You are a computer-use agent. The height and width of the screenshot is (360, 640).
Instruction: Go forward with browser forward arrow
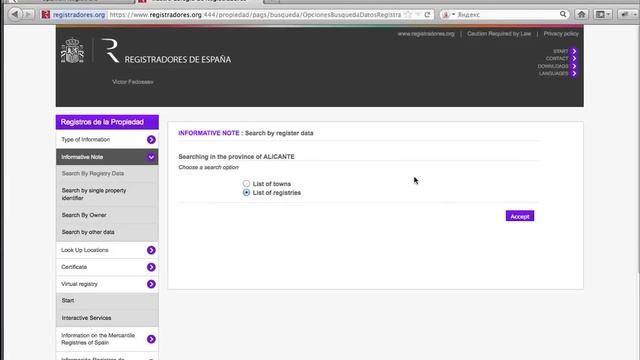click(28, 15)
